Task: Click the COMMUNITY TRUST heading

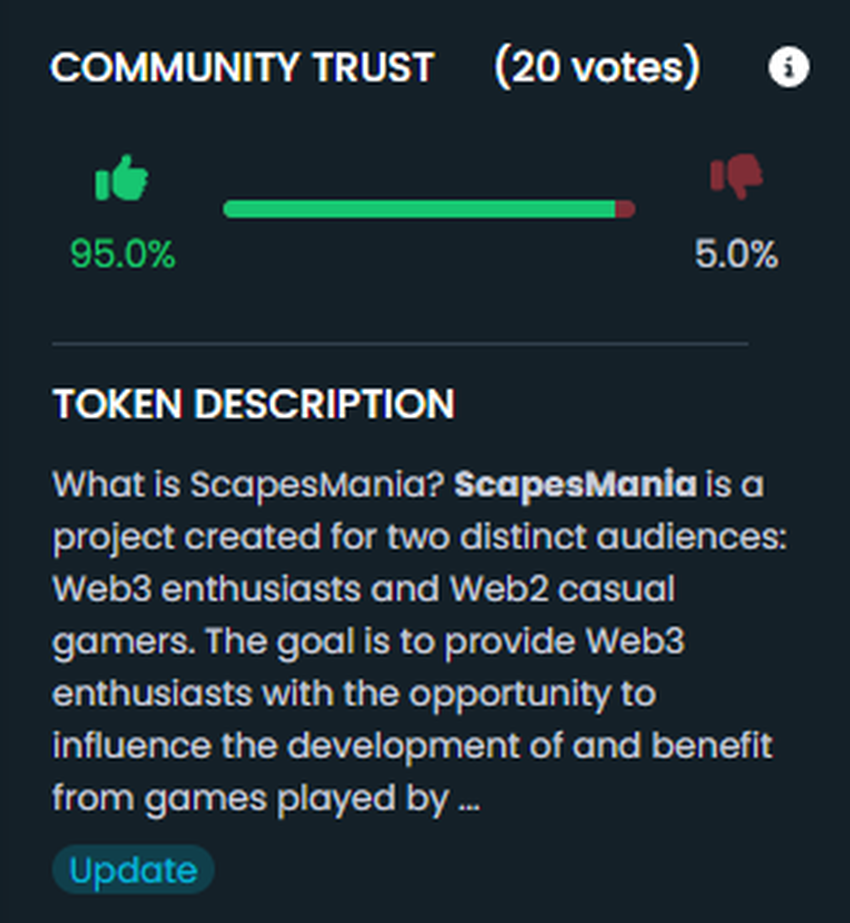Action: pyautogui.click(x=242, y=68)
